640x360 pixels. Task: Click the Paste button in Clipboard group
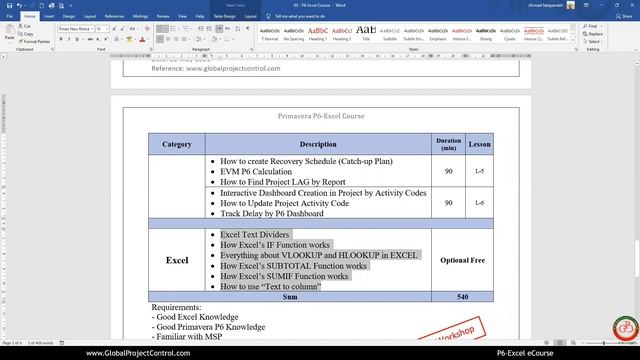[x=9, y=33]
